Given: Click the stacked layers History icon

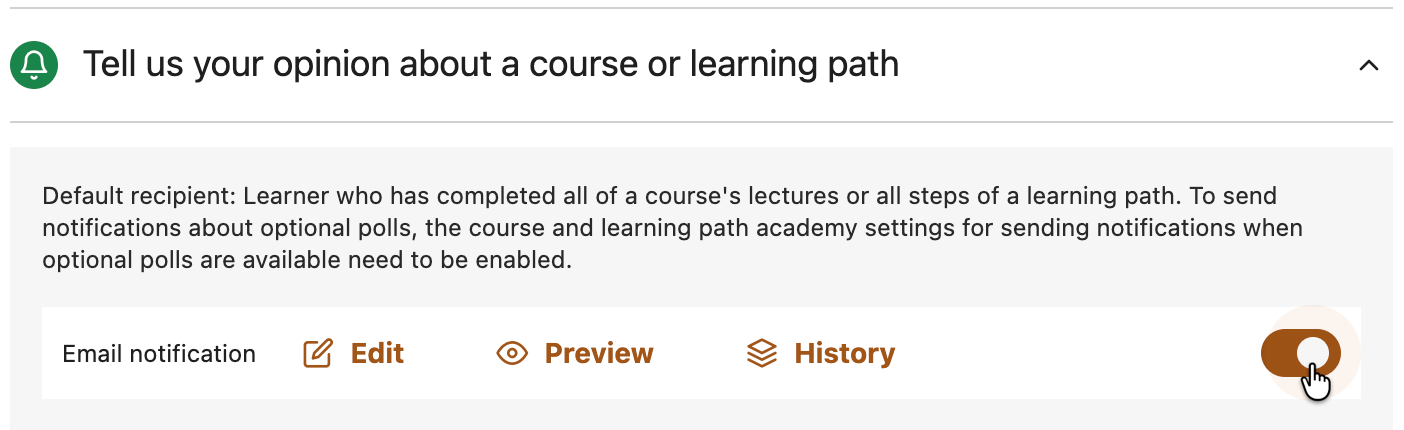Looking at the screenshot, I should click(762, 353).
